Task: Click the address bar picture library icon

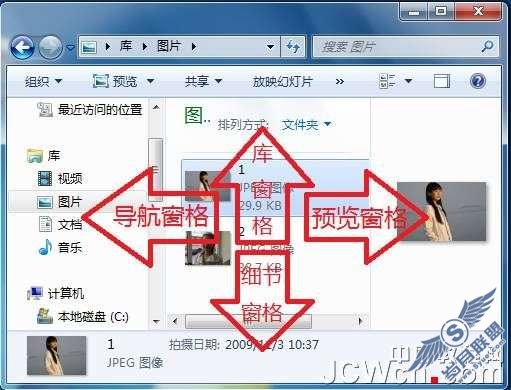Action: [x=89, y=47]
